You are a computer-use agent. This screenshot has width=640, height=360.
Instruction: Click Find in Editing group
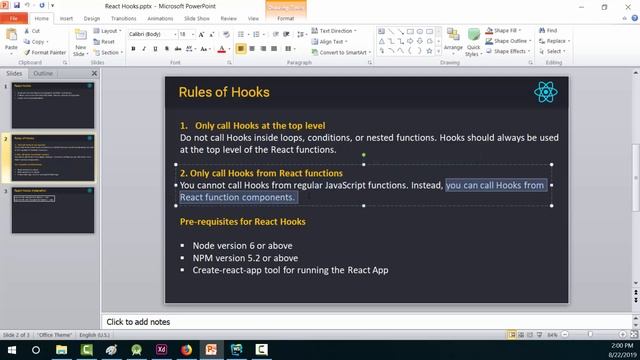(x=548, y=31)
